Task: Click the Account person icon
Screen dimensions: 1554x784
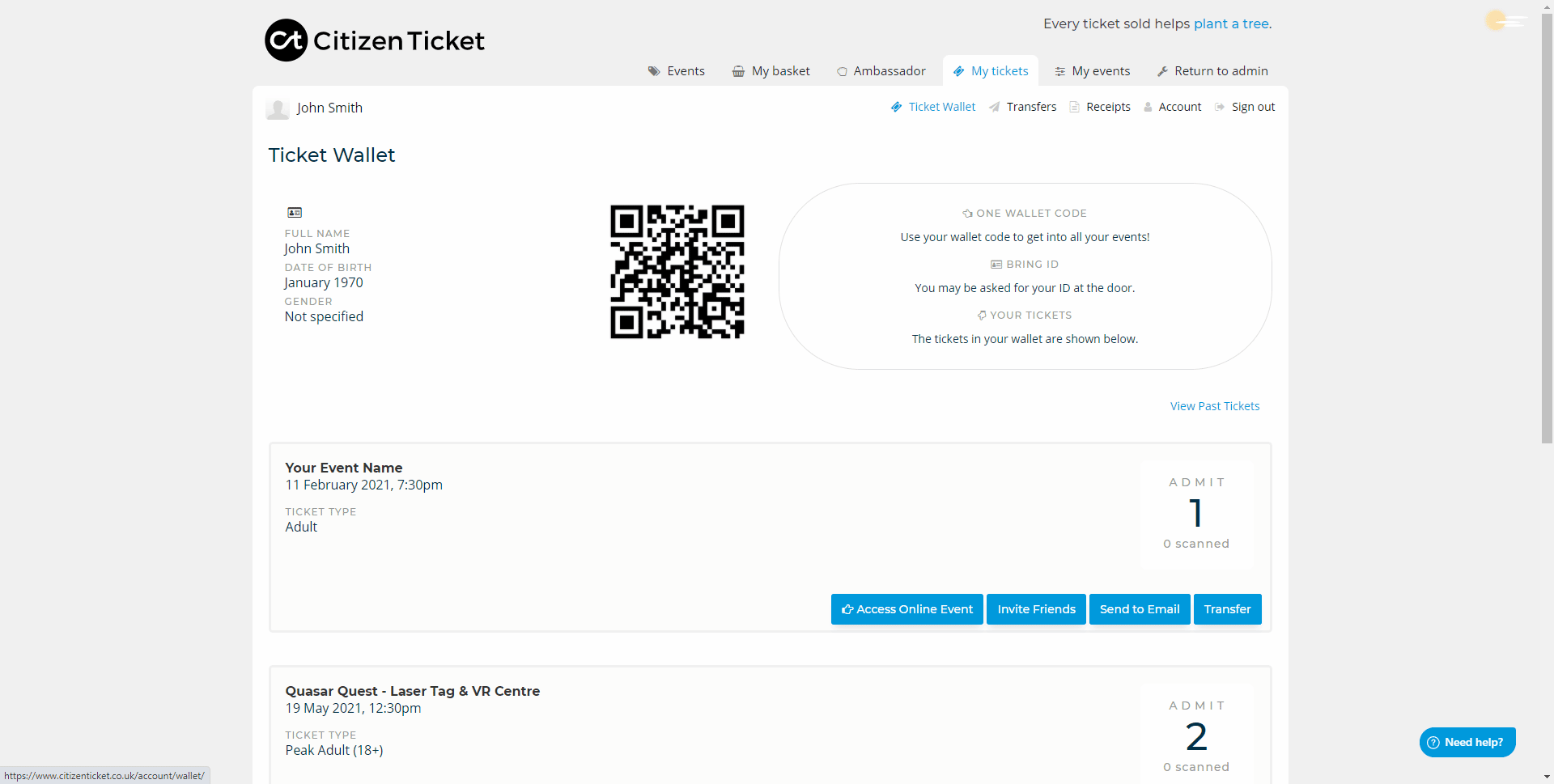Action: [x=1148, y=107]
